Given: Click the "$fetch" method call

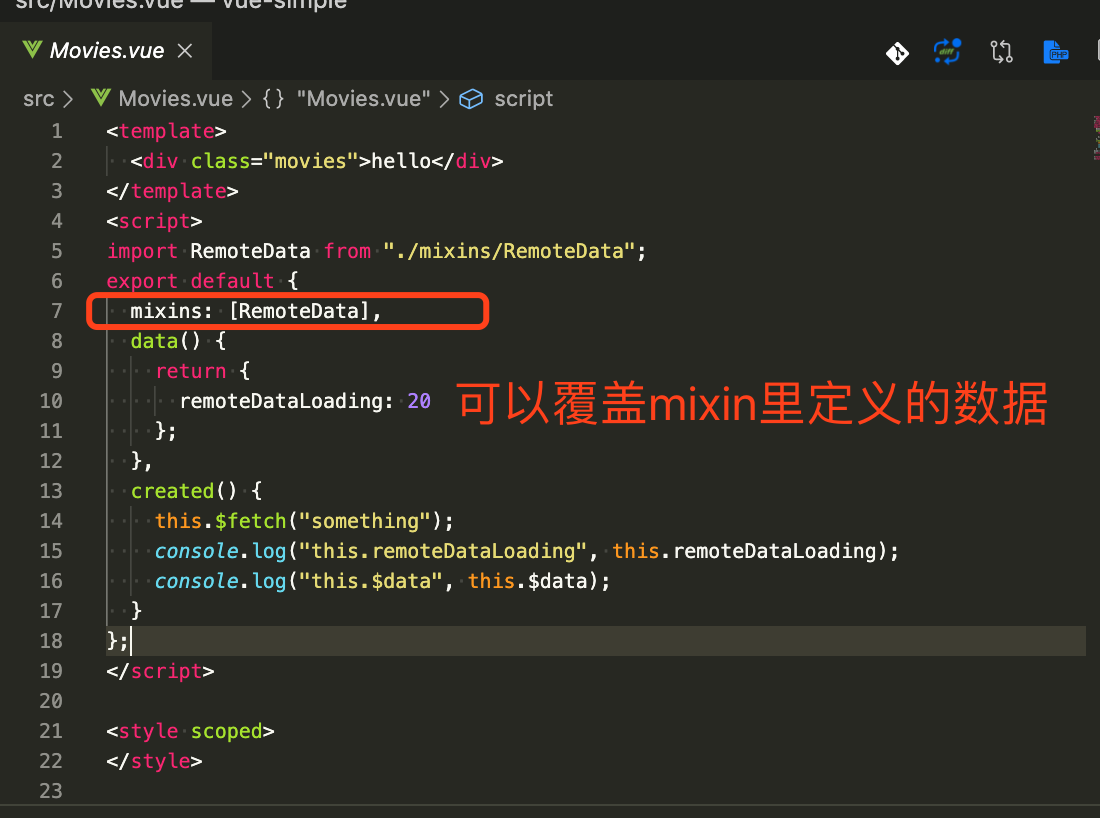Looking at the screenshot, I should point(250,521).
